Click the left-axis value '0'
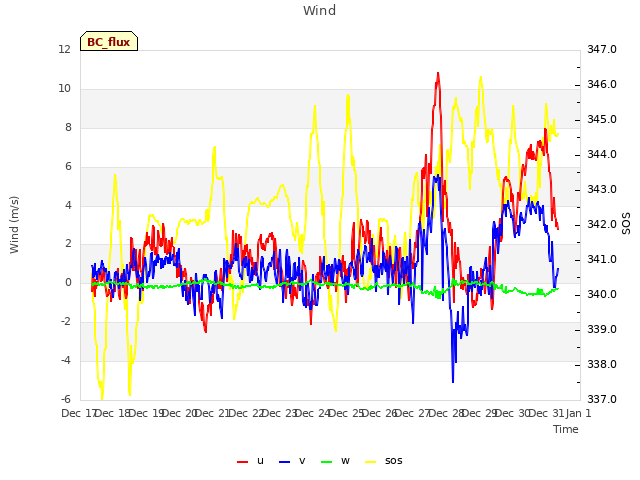 tap(68, 282)
